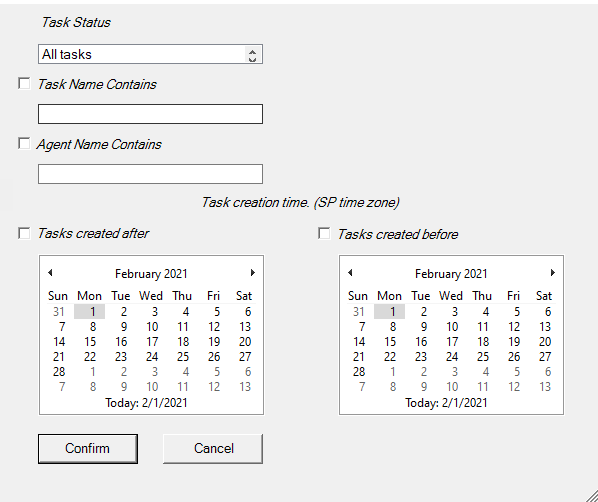The width and height of the screenshot is (598, 502).
Task: Click 'Today: 2/1/2021' in created-after calendar
Action: click(146, 403)
